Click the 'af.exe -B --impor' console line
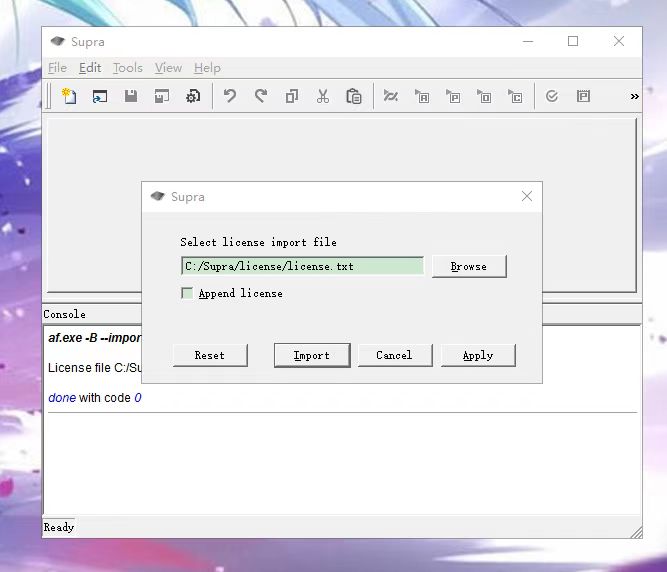Viewport: 667px width, 572px height. point(94,338)
